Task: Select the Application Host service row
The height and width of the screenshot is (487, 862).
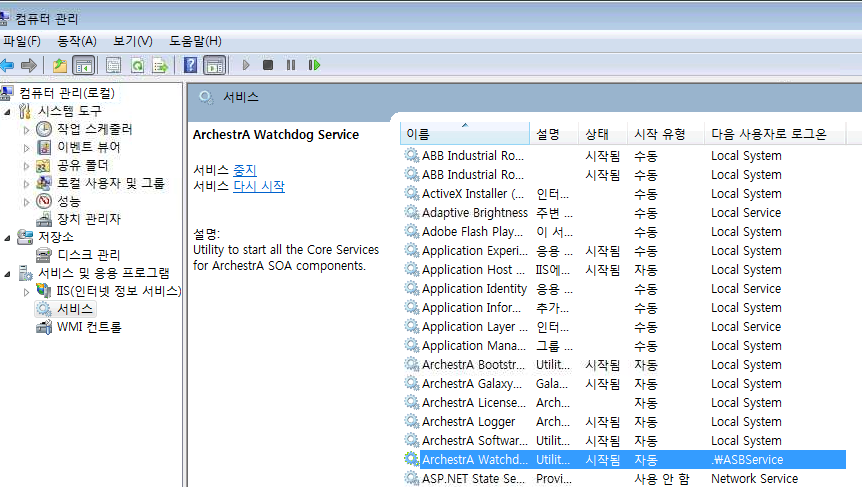Action: (x=624, y=270)
